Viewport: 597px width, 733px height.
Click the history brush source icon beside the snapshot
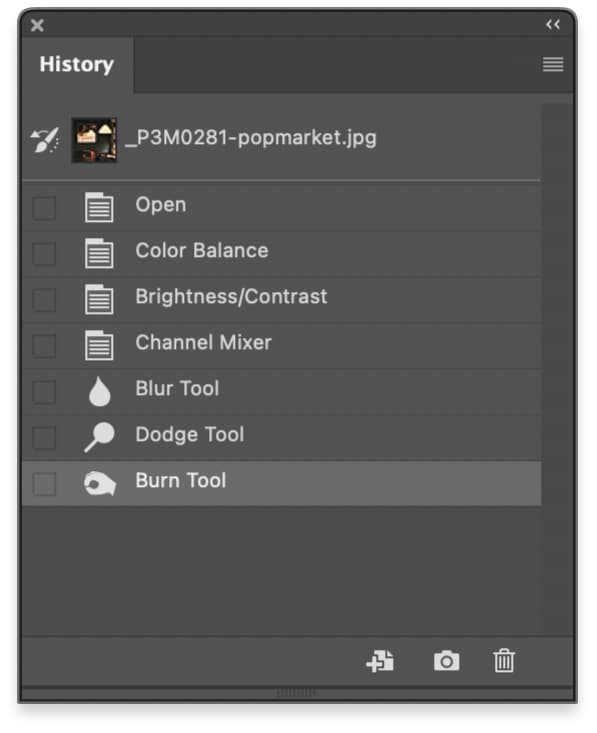pos(44,140)
